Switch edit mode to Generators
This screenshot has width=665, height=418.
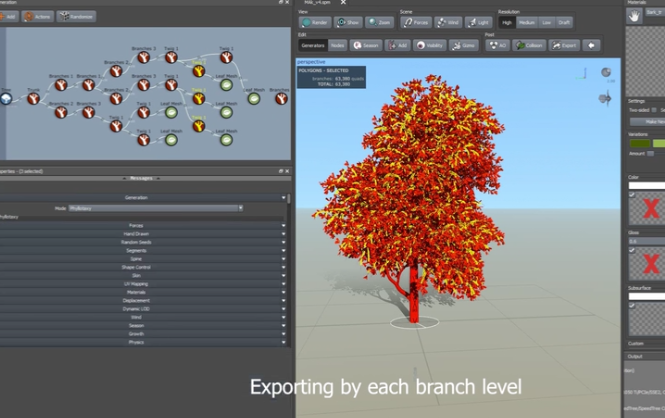tap(313, 45)
